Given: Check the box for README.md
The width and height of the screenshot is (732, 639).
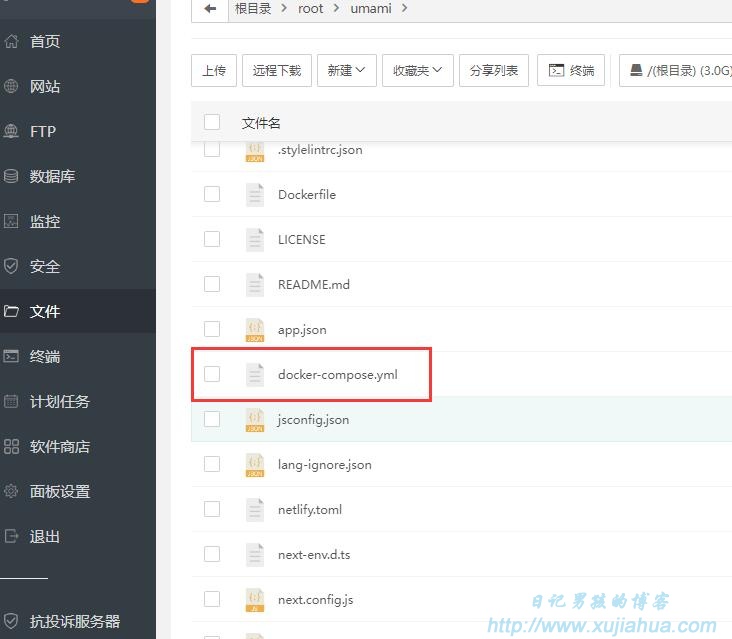Looking at the screenshot, I should point(212,284).
